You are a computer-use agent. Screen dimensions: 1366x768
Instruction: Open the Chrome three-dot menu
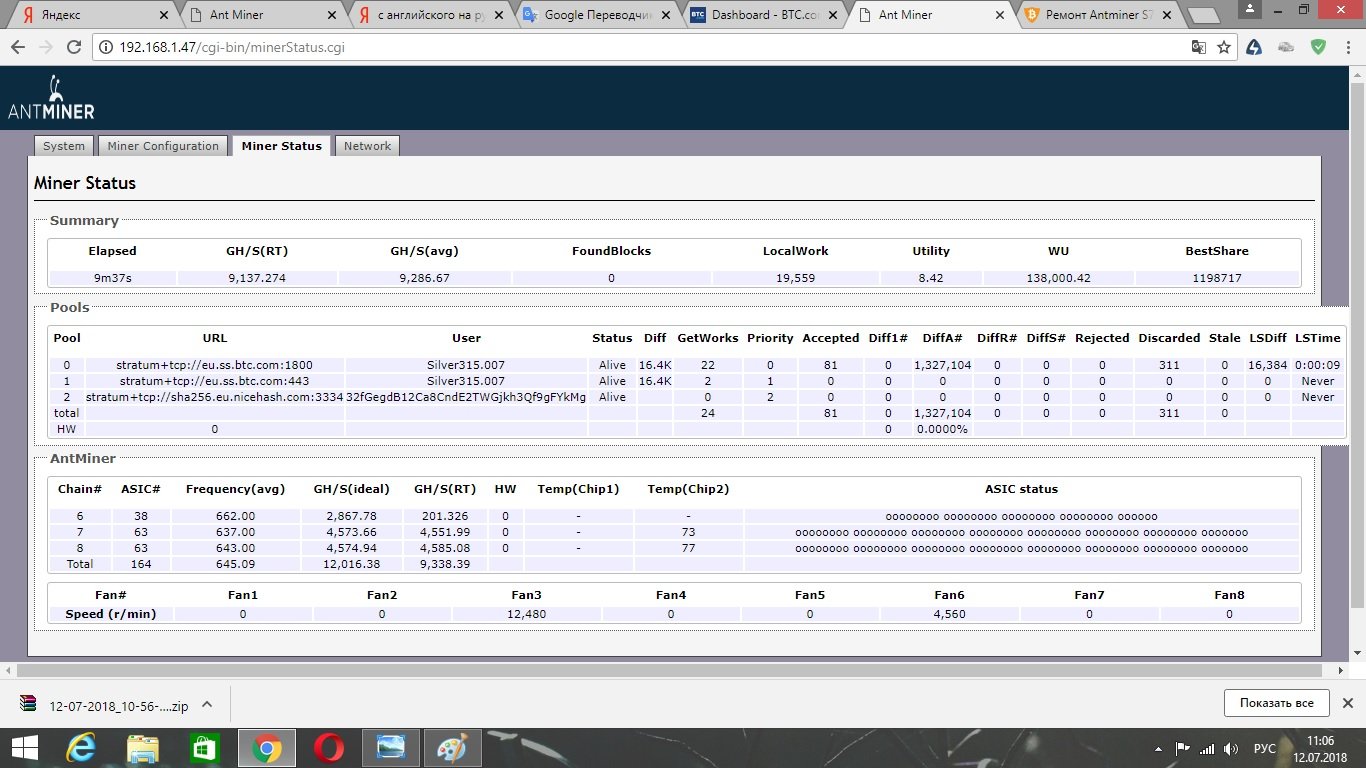coord(1348,47)
